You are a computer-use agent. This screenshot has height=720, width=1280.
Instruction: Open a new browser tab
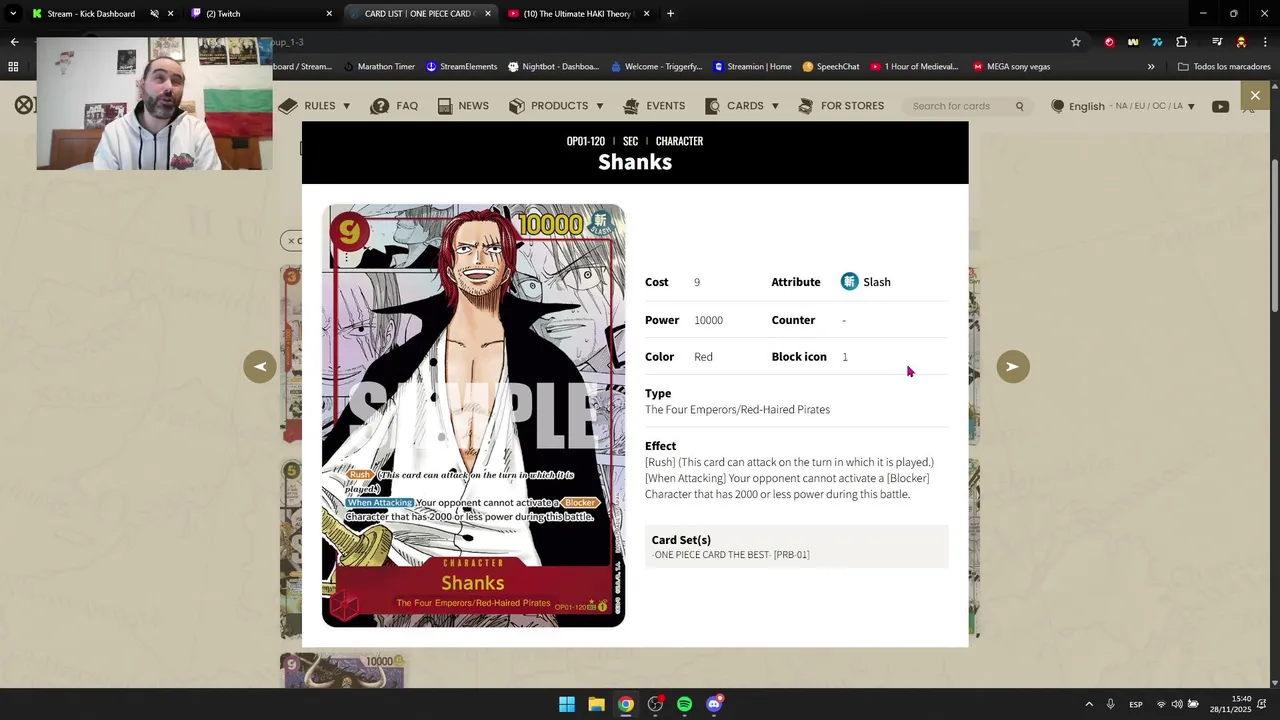coord(670,14)
